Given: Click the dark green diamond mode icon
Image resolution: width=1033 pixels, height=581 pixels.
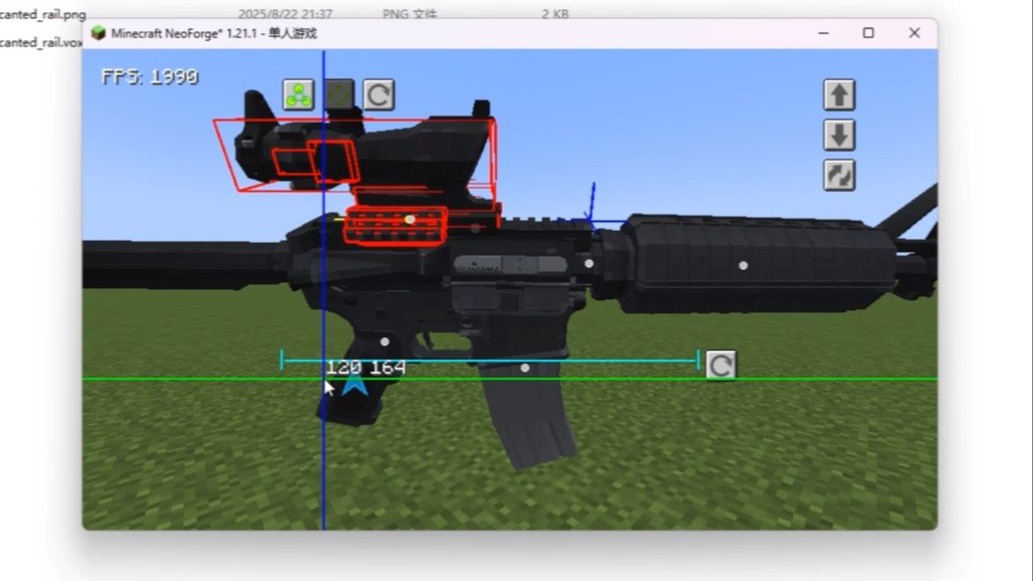Looking at the screenshot, I should [339, 95].
